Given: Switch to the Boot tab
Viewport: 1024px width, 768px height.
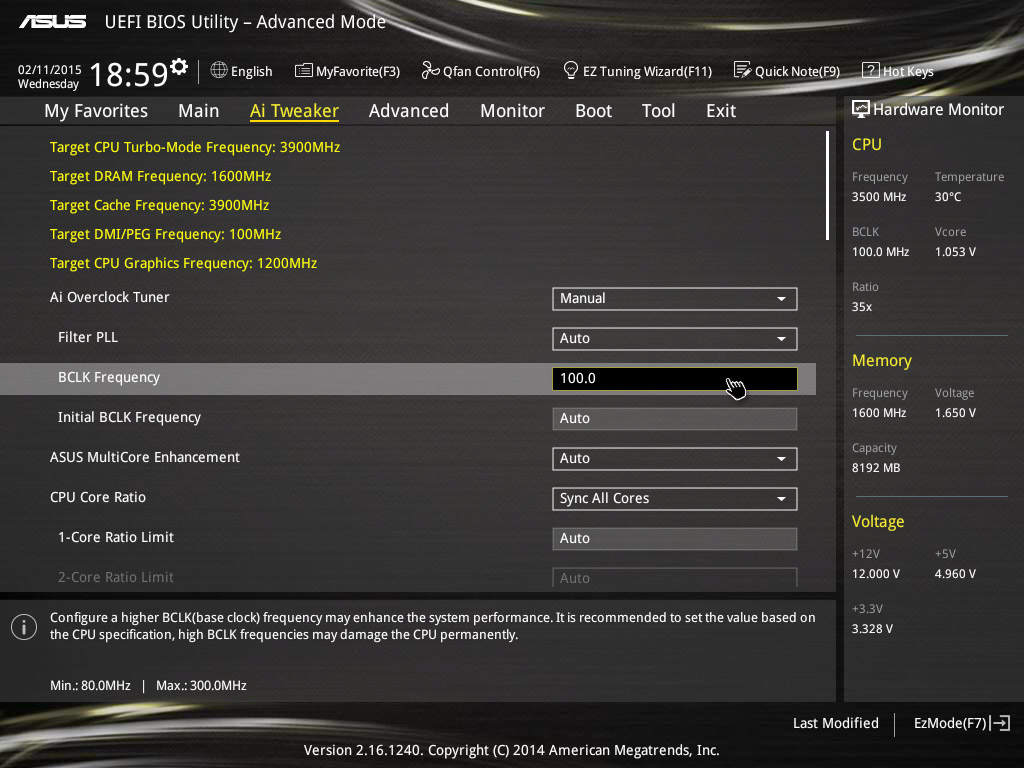Looking at the screenshot, I should tap(593, 111).
